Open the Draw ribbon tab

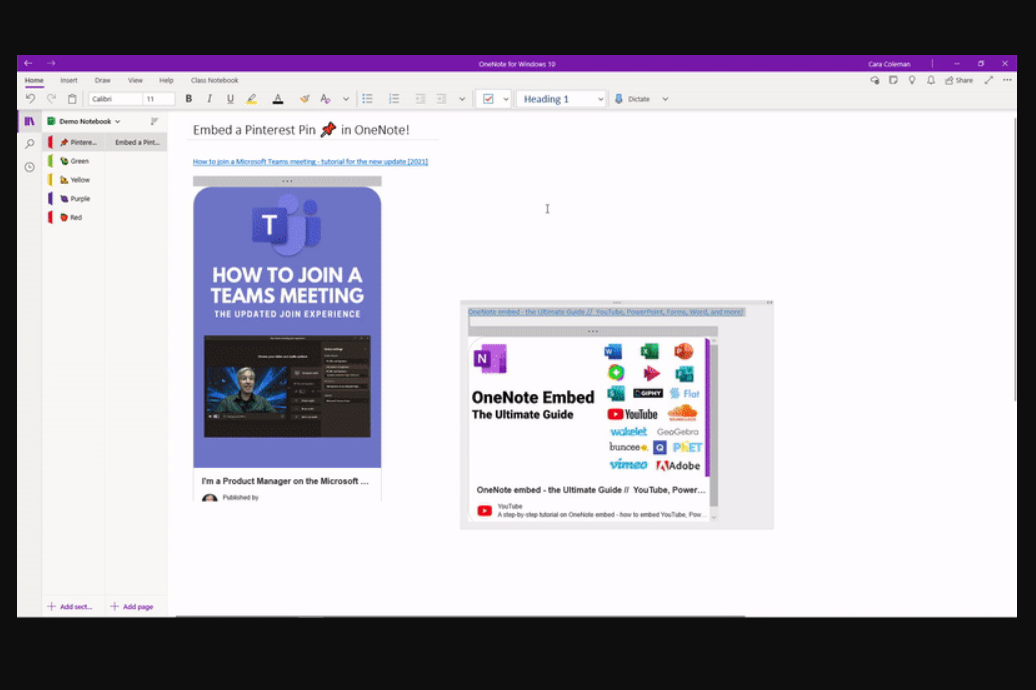coord(102,81)
